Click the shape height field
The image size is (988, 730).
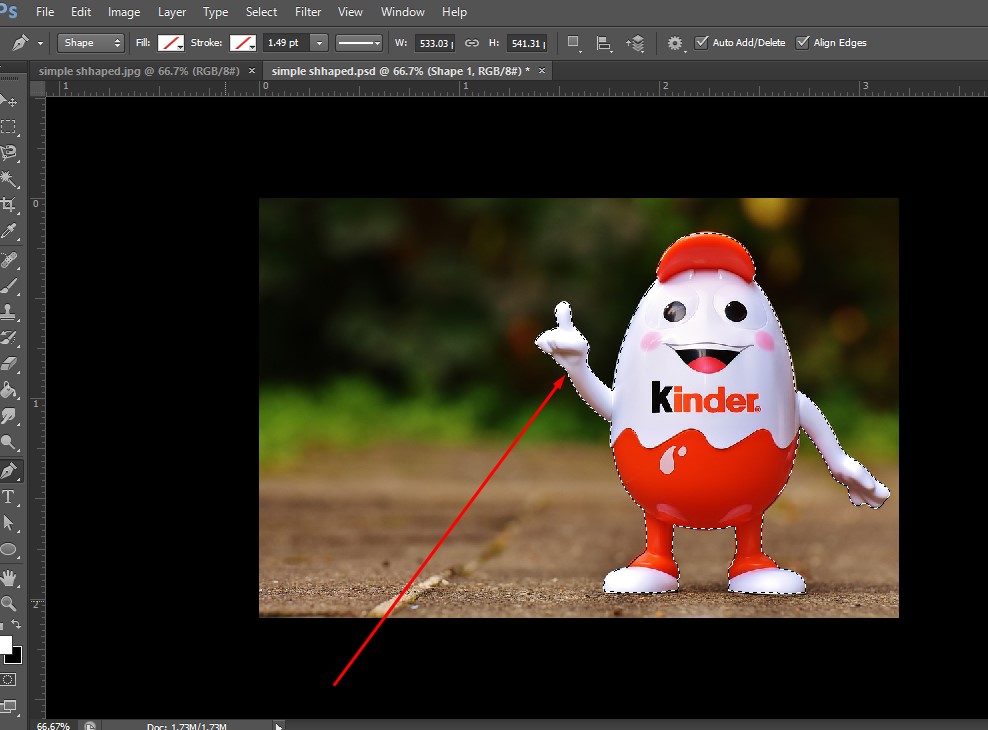tap(527, 43)
